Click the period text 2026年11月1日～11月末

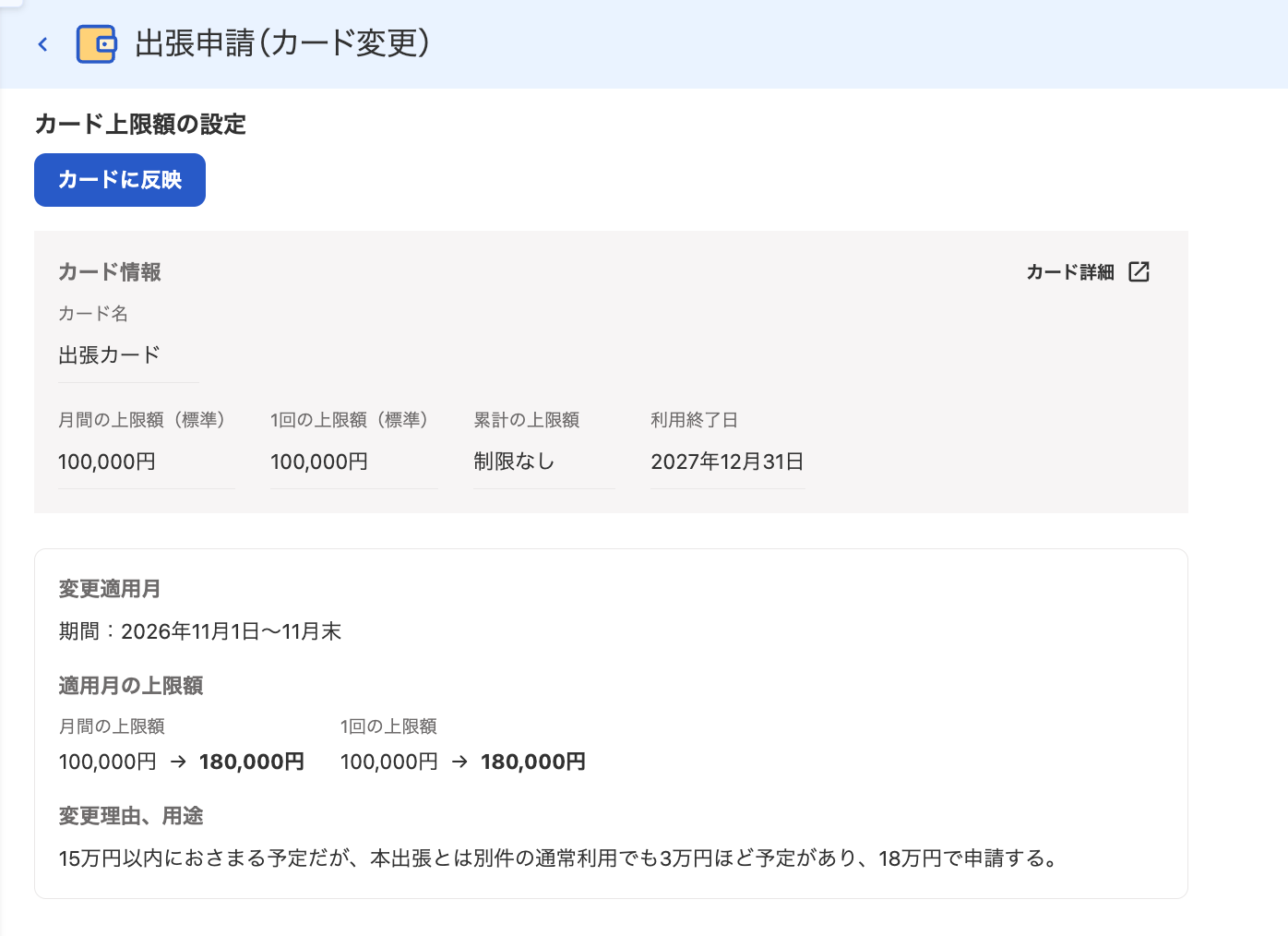pyautogui.click(x=232, y=631)
